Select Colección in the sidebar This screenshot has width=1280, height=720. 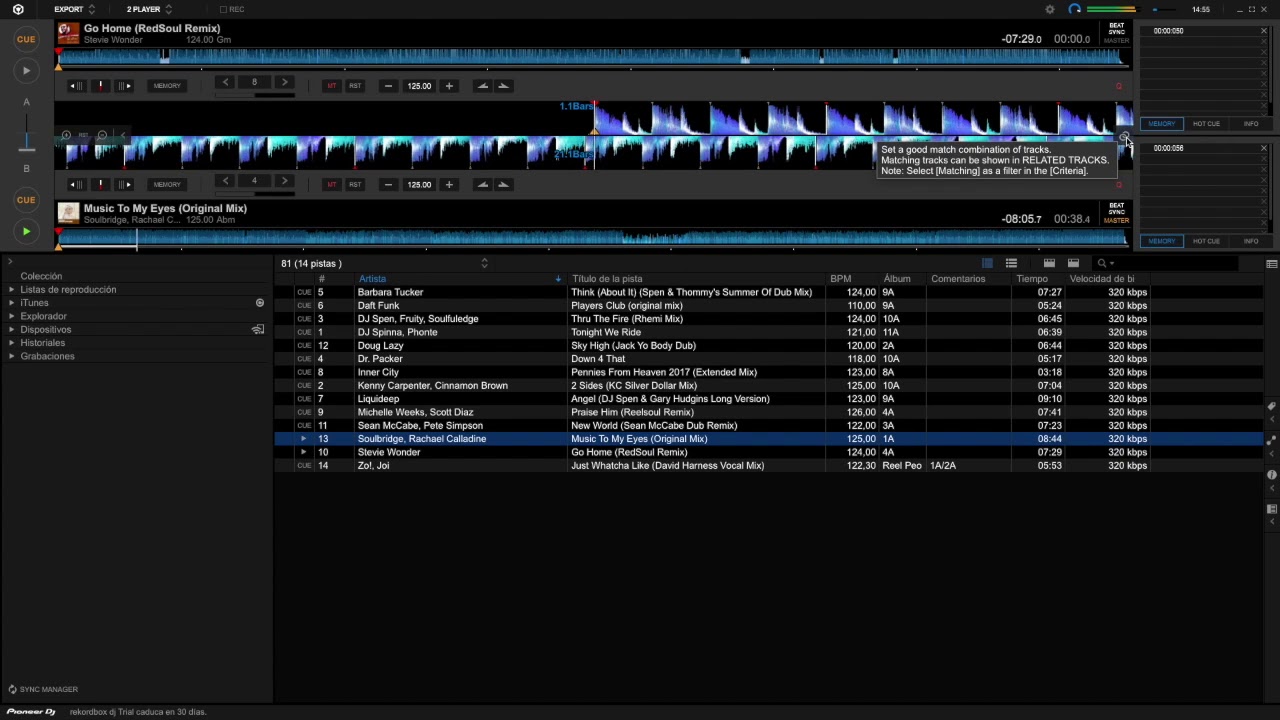click(41, 276)
